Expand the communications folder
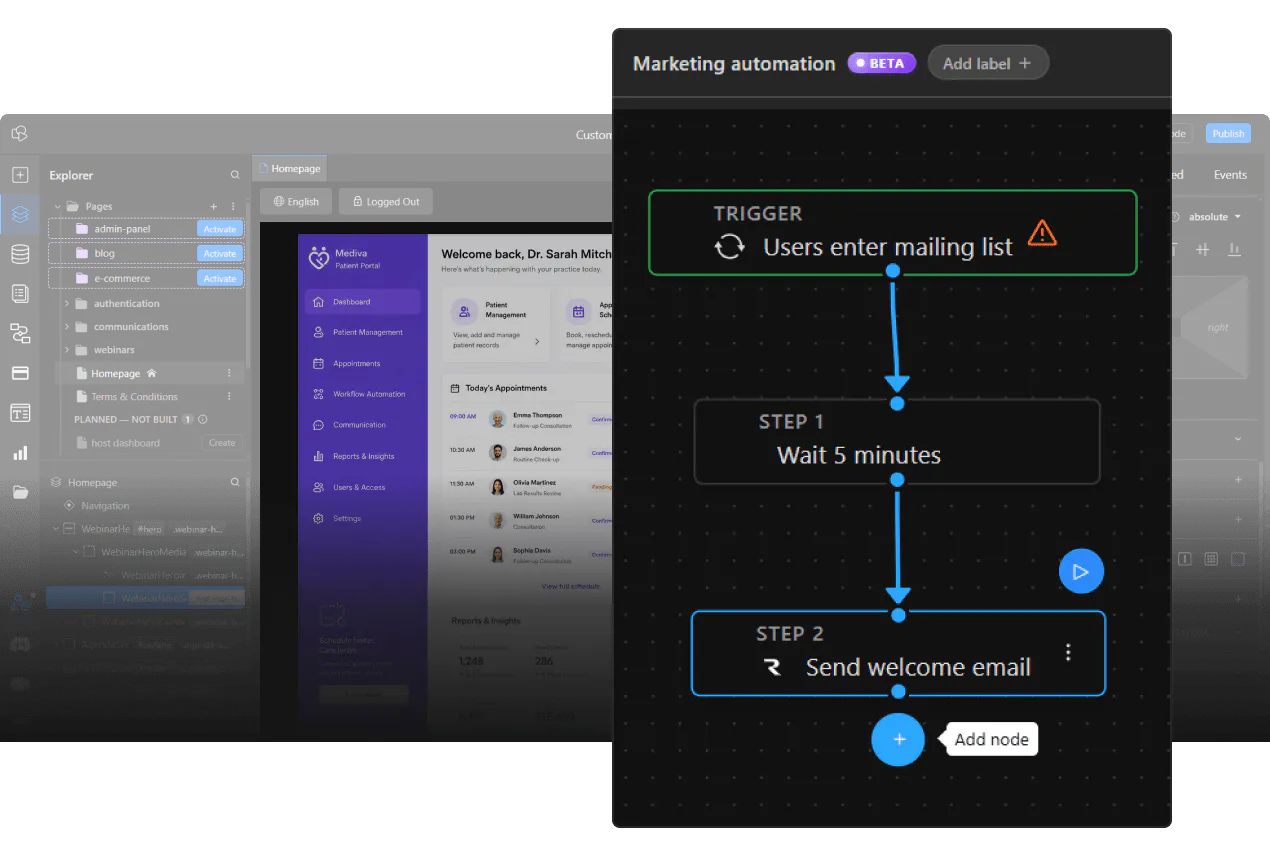The height and width of the screenshot is (856, 1270). click(67, 327)
